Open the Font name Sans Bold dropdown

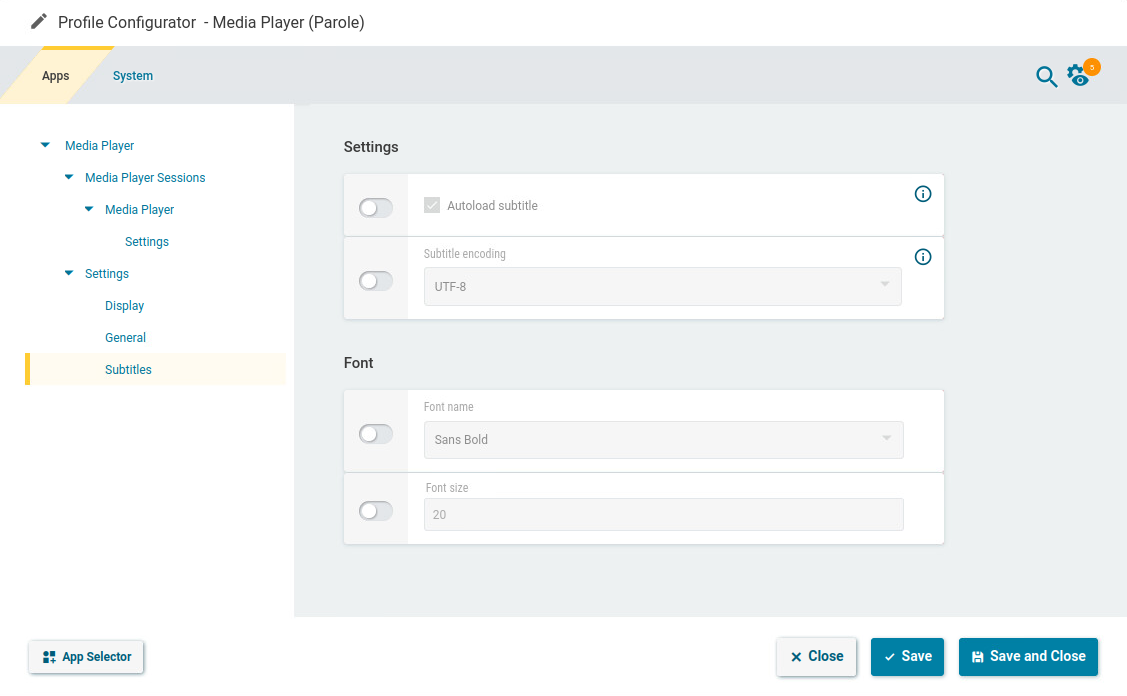coord(663,440)
